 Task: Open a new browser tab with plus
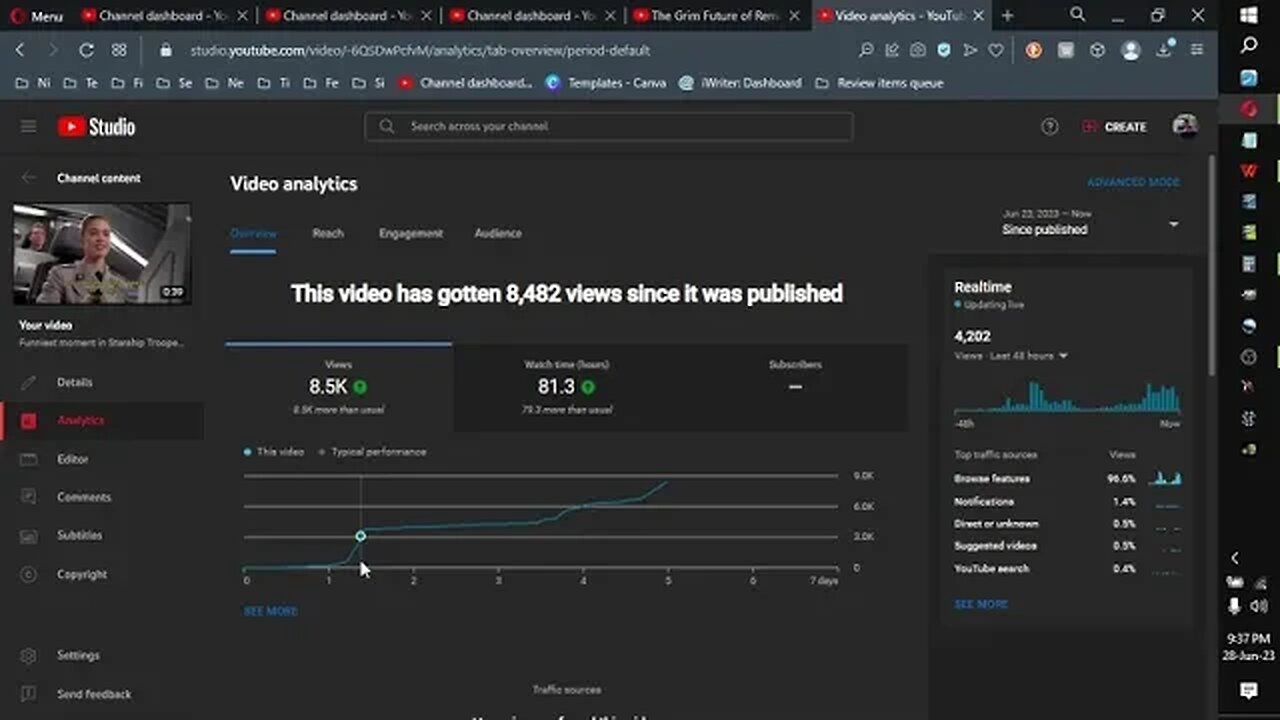(1007, 16)
